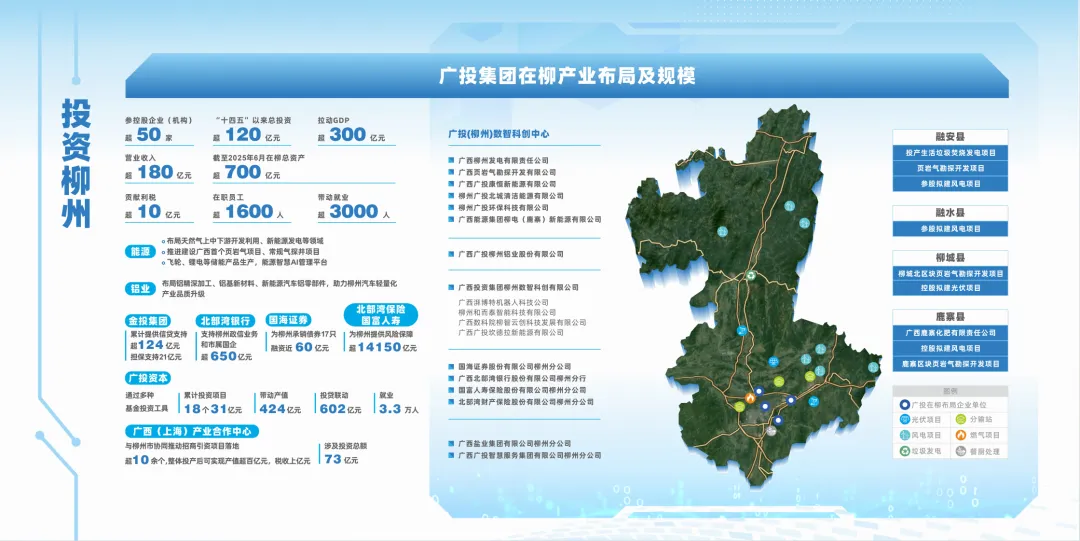Click 国富人寿保险股份有限公司柳州分公司

point(522,390)
